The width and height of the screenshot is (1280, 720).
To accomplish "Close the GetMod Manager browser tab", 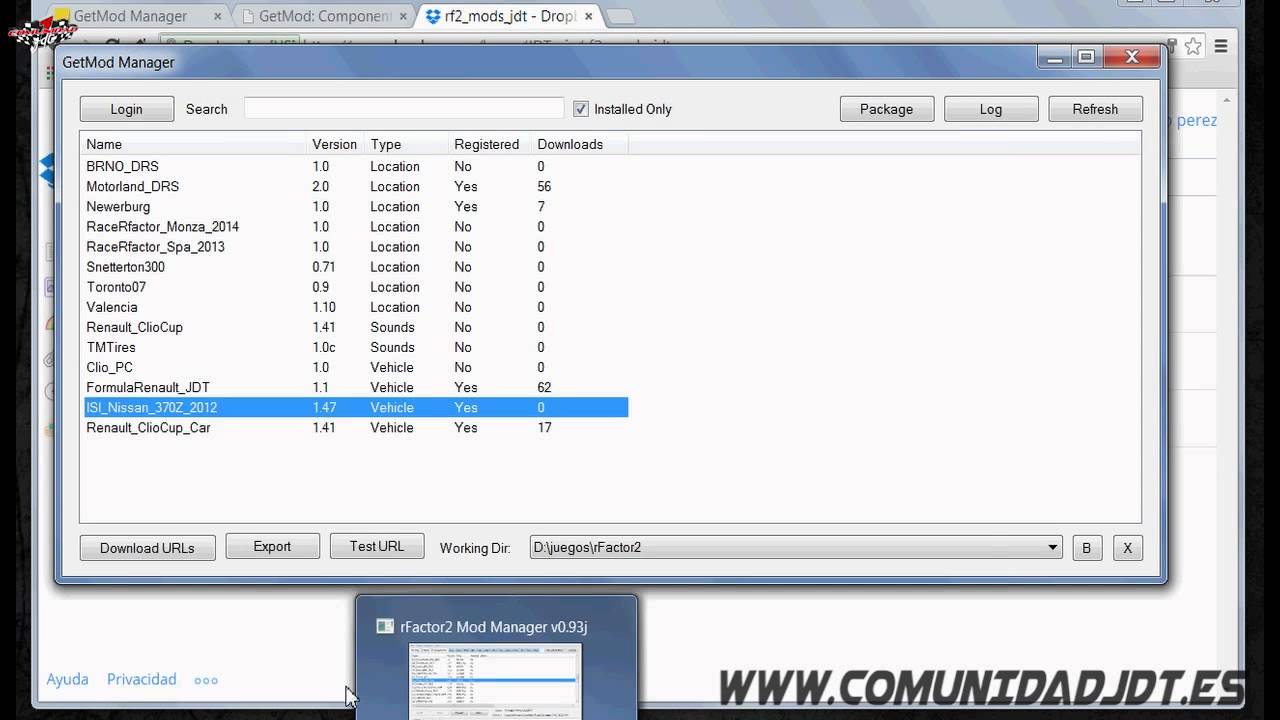I will coord(217,16).
